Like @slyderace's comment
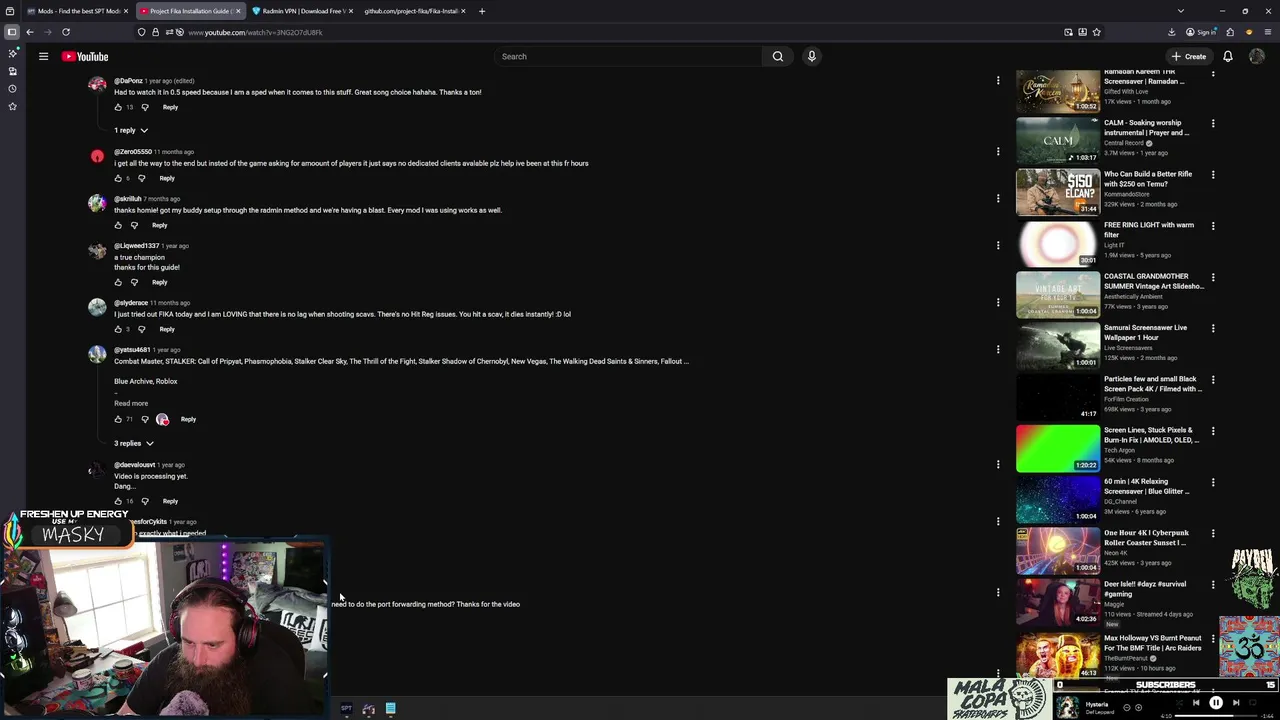1280x720 pixels. tap(118, 329)
